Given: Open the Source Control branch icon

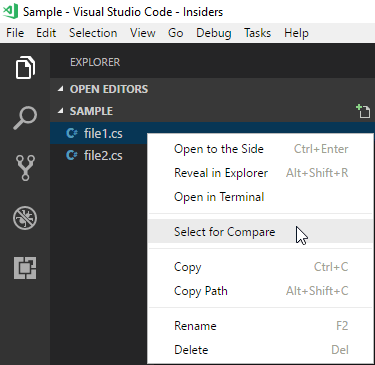Looking at the screenshot, I should (x=25, y=168).
